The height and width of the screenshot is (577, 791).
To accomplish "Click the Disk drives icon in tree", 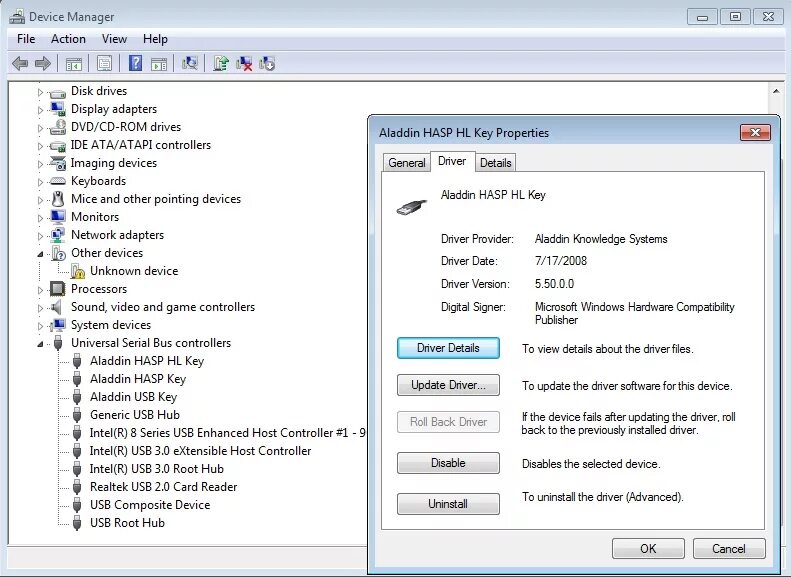I will (58, 93).
